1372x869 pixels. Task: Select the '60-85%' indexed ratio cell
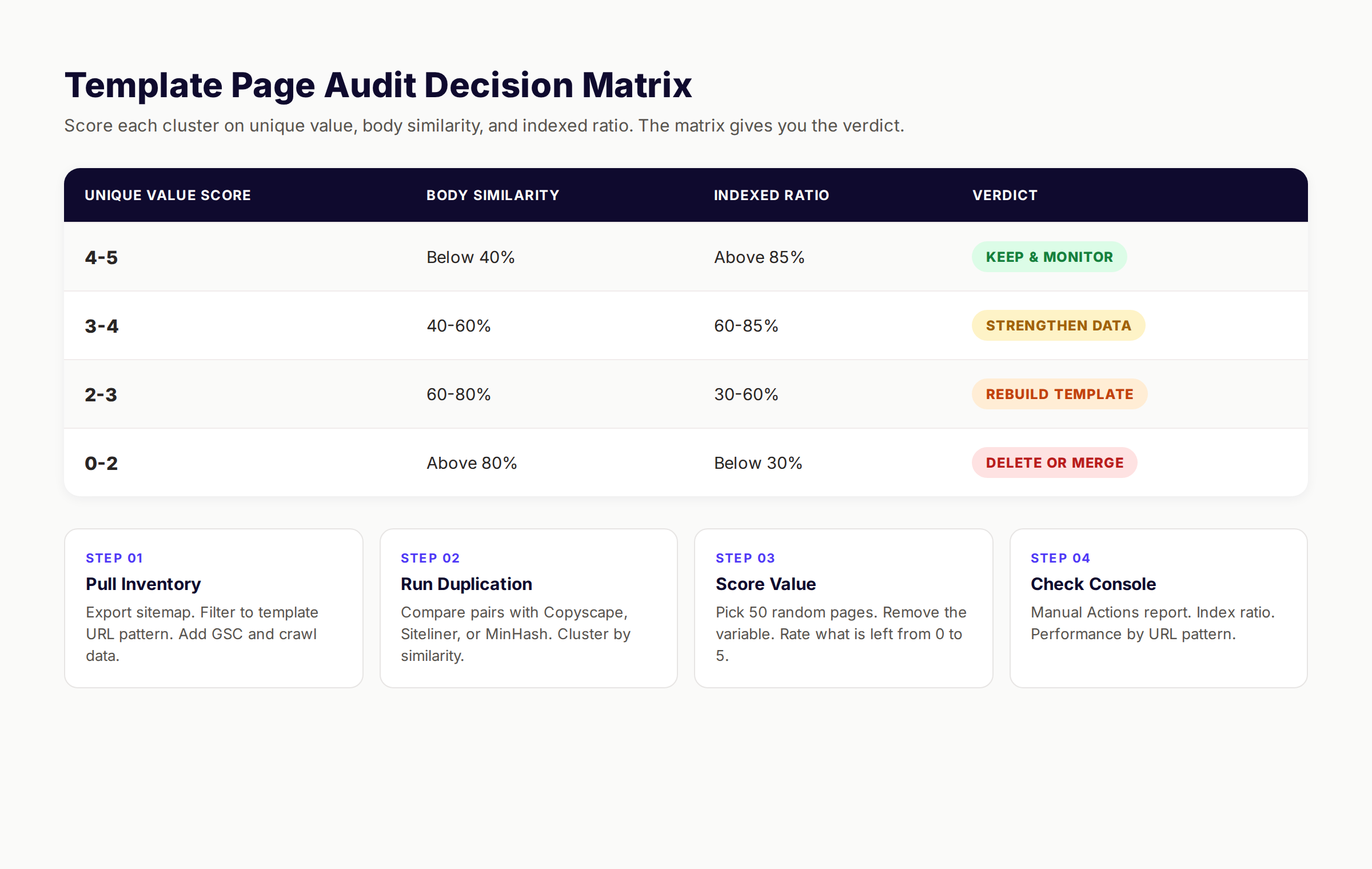click(x=746, y=326)
